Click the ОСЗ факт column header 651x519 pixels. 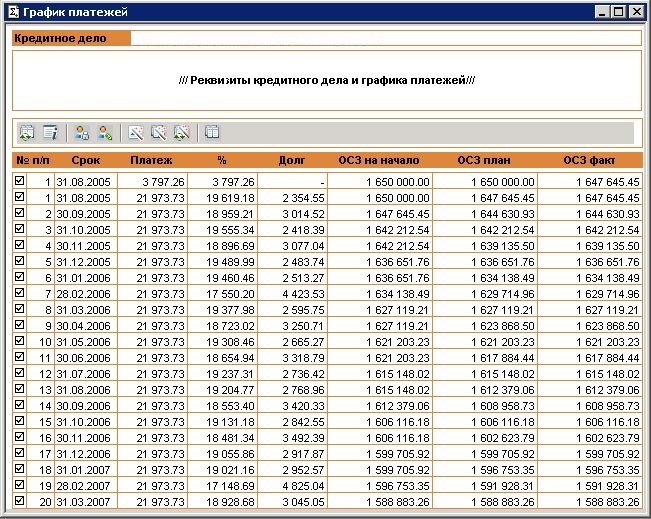(x=588, y=160)
